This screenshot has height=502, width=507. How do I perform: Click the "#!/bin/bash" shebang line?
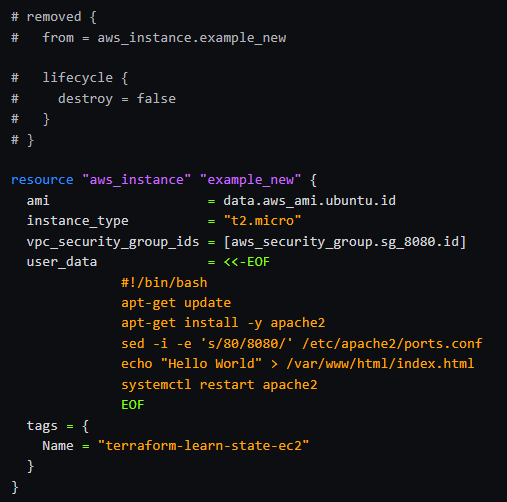[164, 283]
